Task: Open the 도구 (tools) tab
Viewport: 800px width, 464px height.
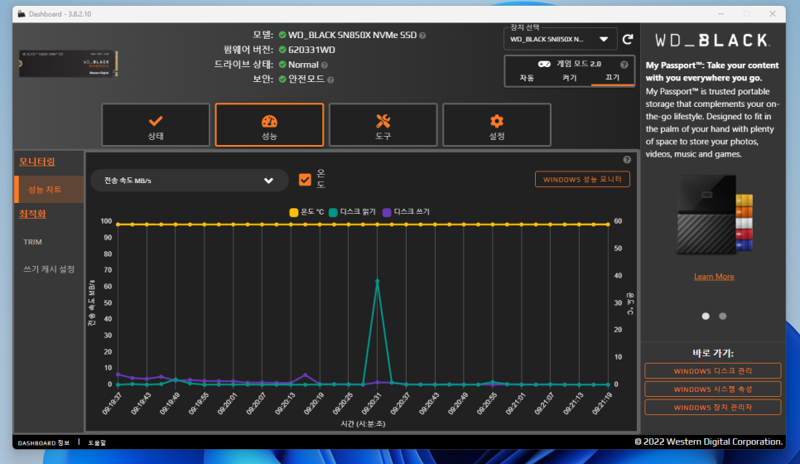Action: (383, 125)
